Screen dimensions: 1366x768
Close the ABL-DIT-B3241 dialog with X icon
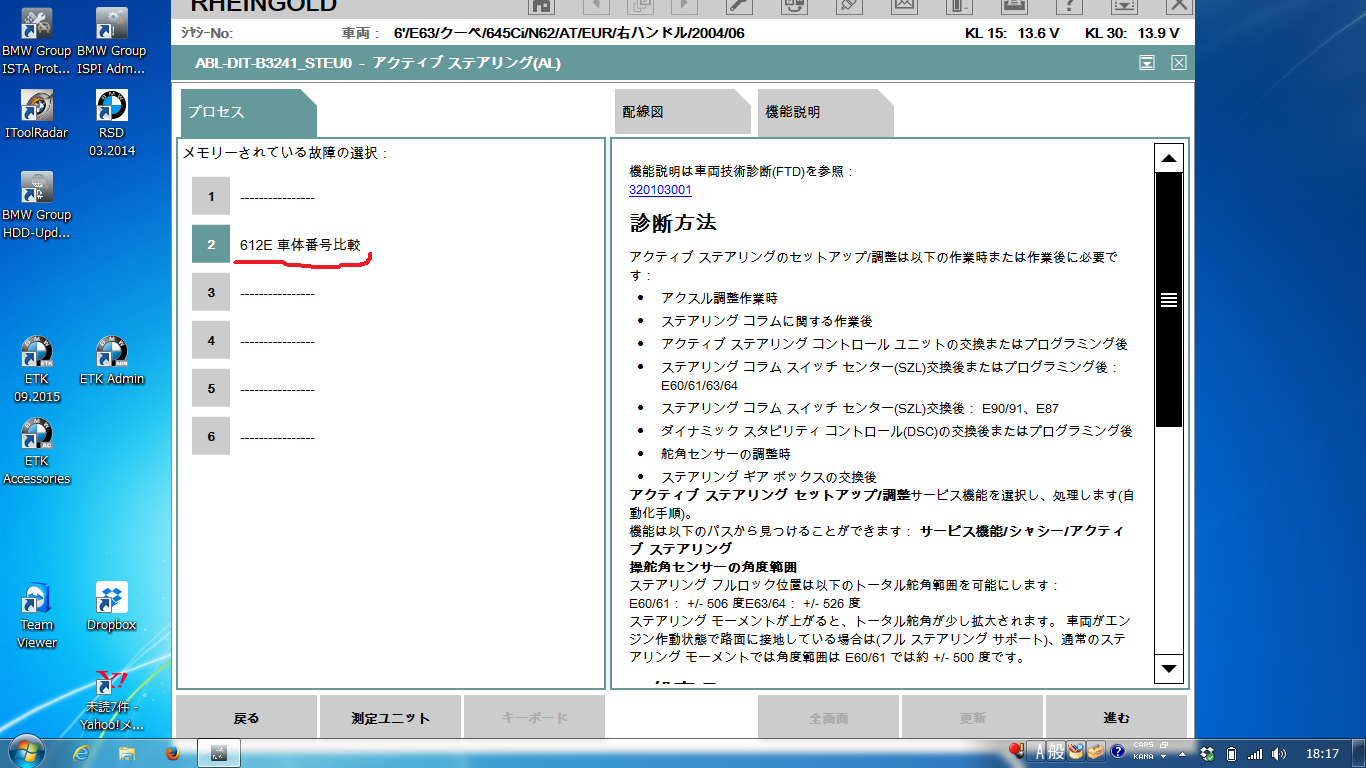1179,63
